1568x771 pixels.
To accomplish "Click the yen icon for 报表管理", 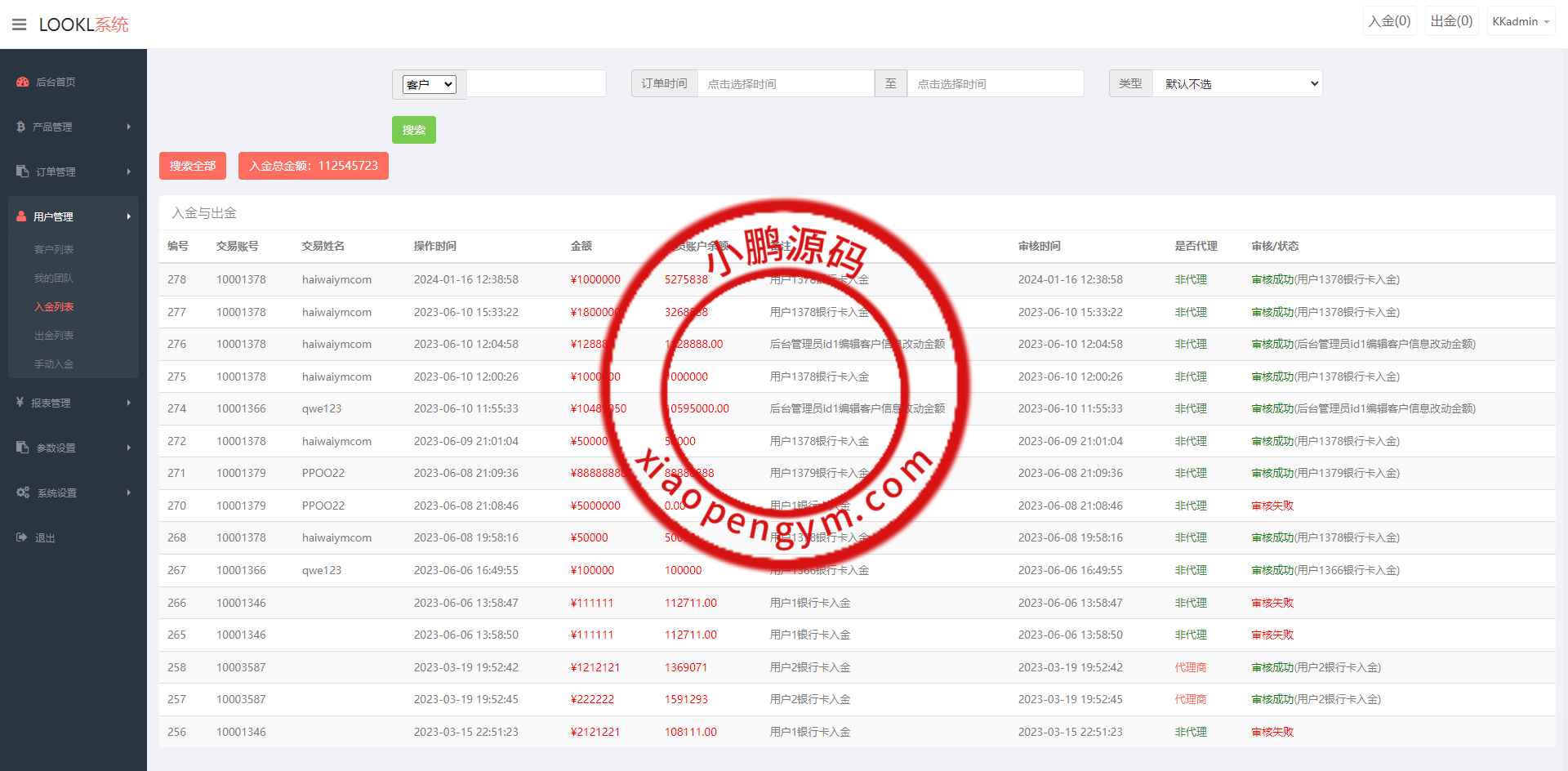I will tap(20, 403).
